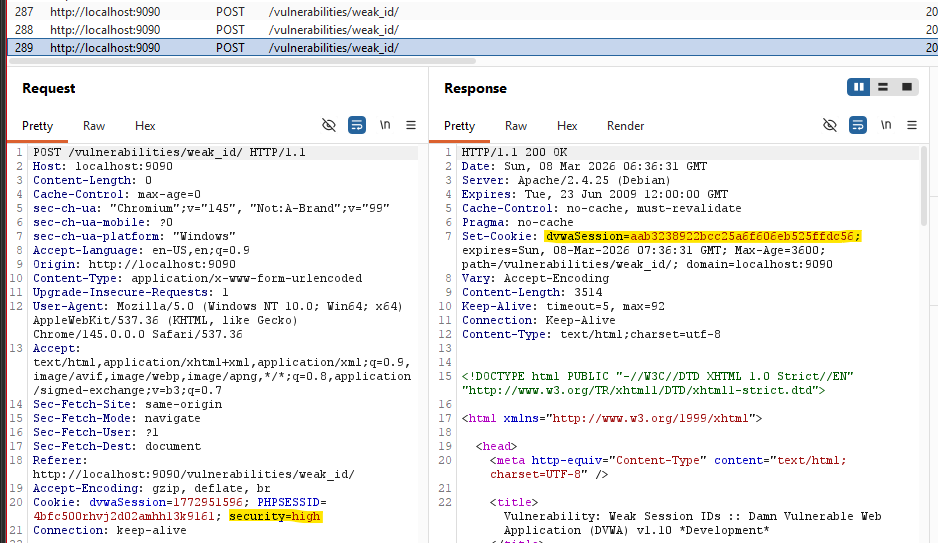
Task: Open the Request panel options menu
Action: 411,125
